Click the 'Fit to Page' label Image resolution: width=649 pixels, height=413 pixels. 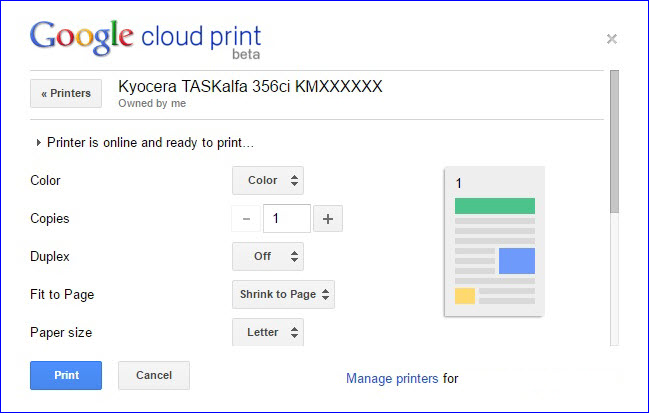coord(62,295)
